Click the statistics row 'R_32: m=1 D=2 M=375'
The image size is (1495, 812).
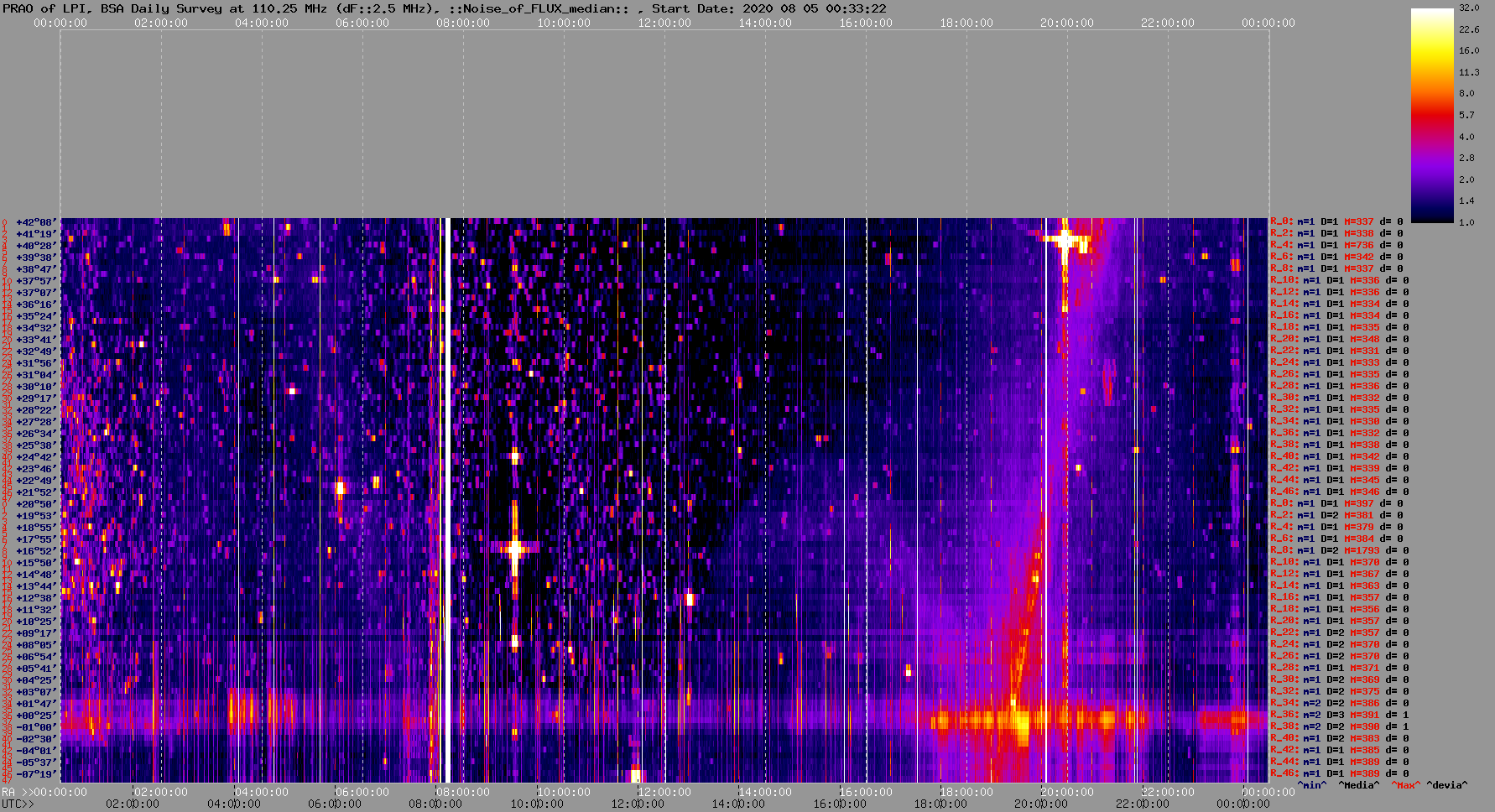(x=1339, y=692)
